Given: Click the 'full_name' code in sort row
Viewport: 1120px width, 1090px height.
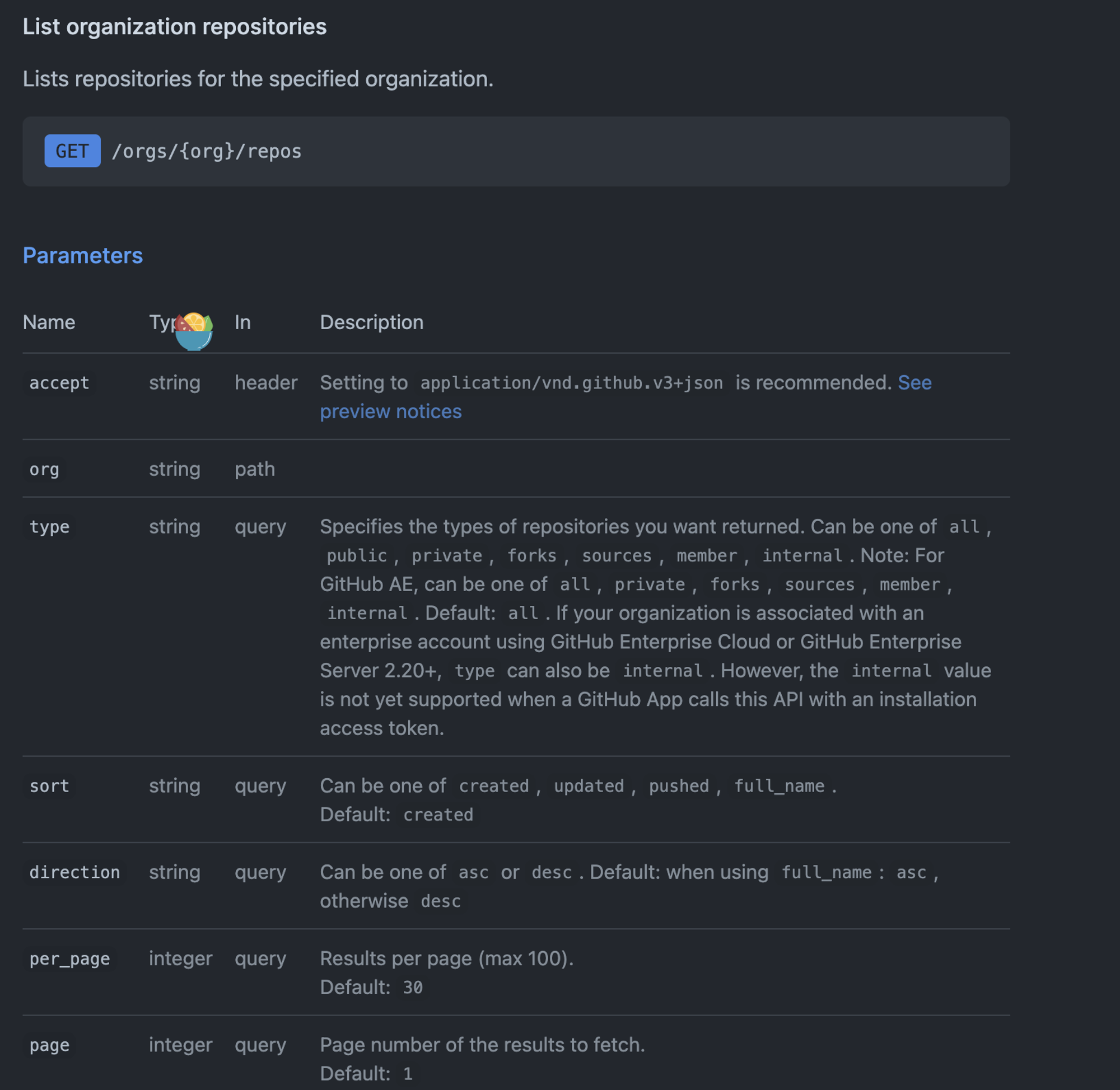Looking at the screenshot, I should pyautogui.click(x=780, y=786).
